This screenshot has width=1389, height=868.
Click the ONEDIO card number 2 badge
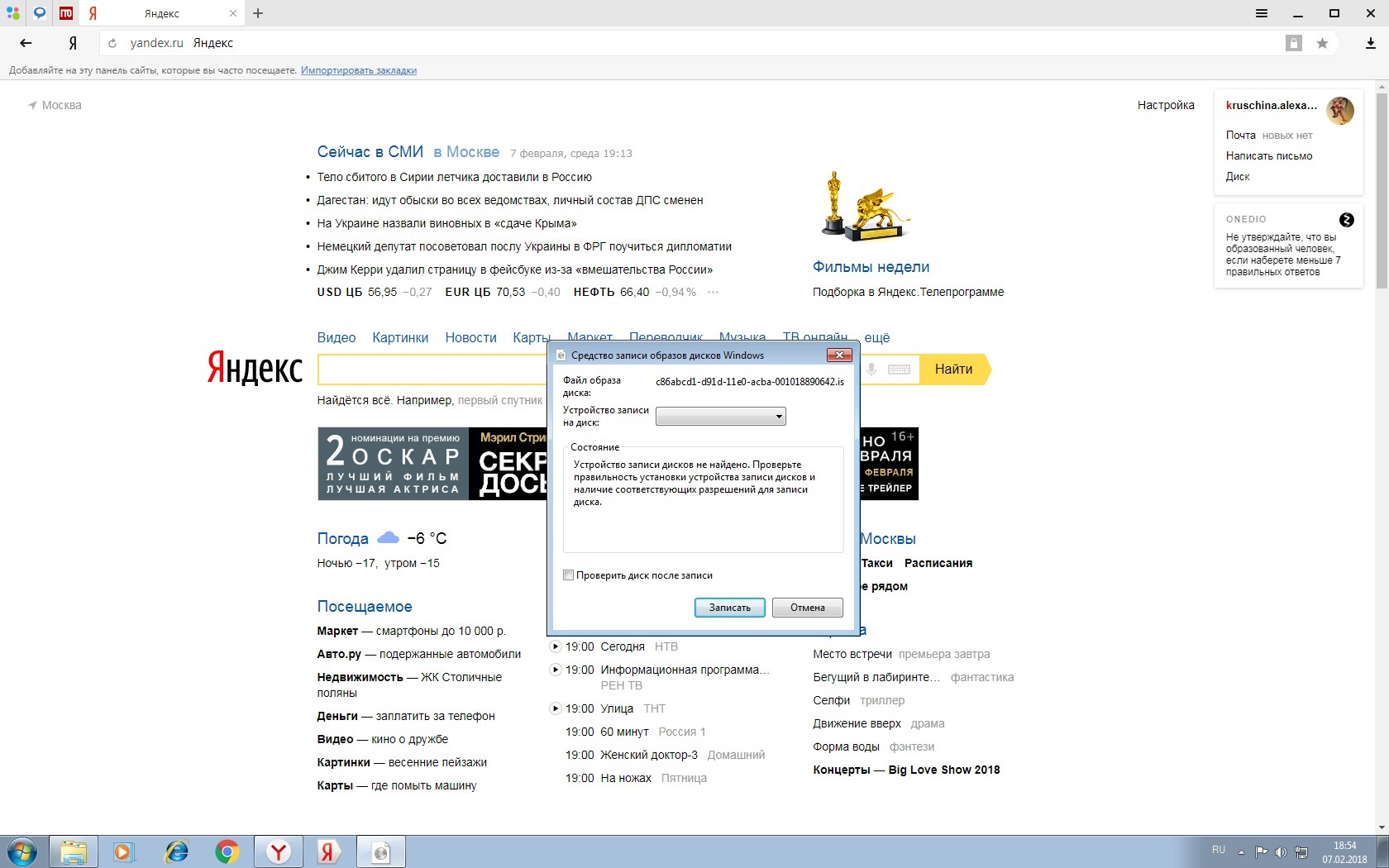(1346, 220)
